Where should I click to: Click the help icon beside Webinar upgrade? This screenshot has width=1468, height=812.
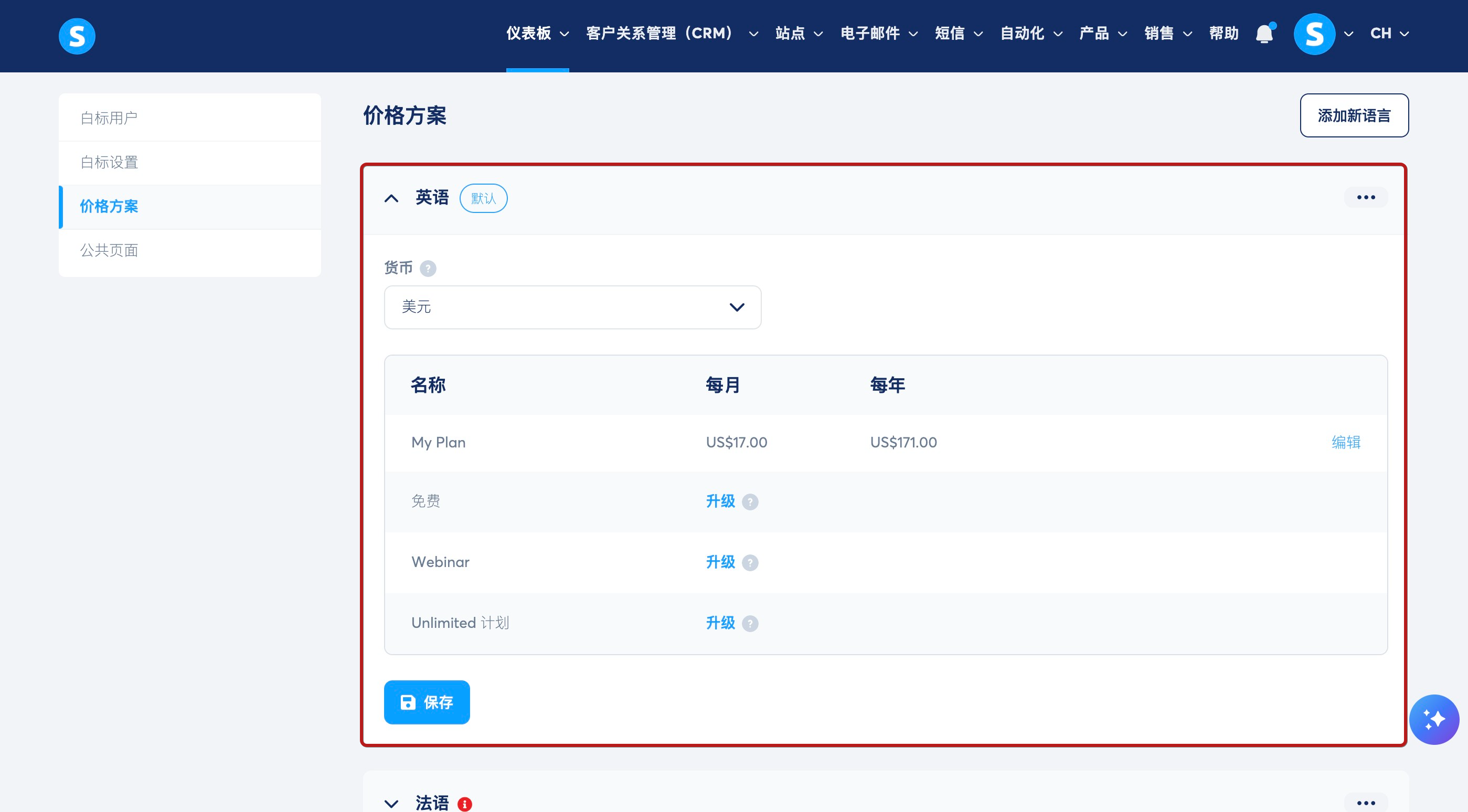[x=750, y=563]
